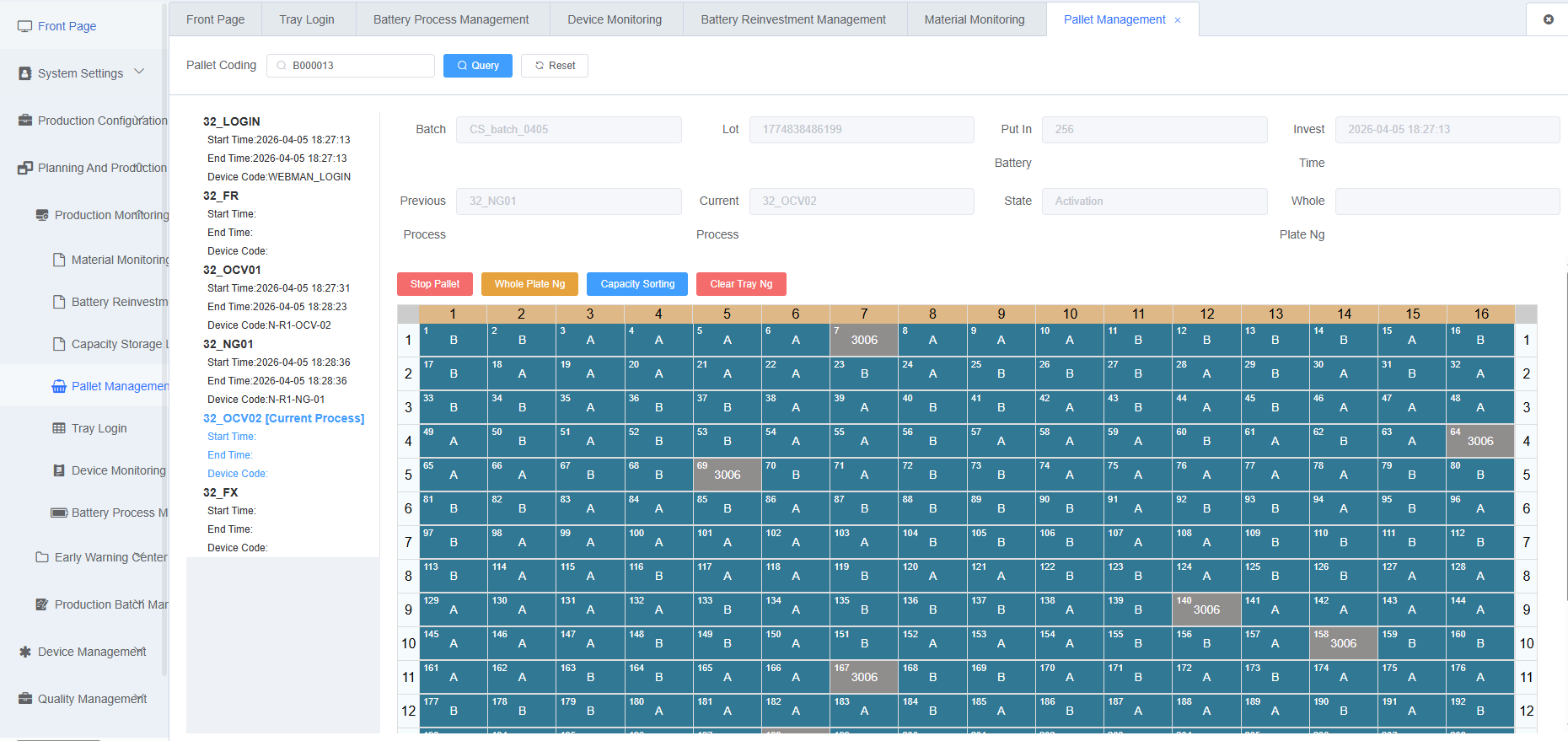Switch to the Front Page tab
The width and height of the screenshot is (1568, 741).
(x=215, y=19)
